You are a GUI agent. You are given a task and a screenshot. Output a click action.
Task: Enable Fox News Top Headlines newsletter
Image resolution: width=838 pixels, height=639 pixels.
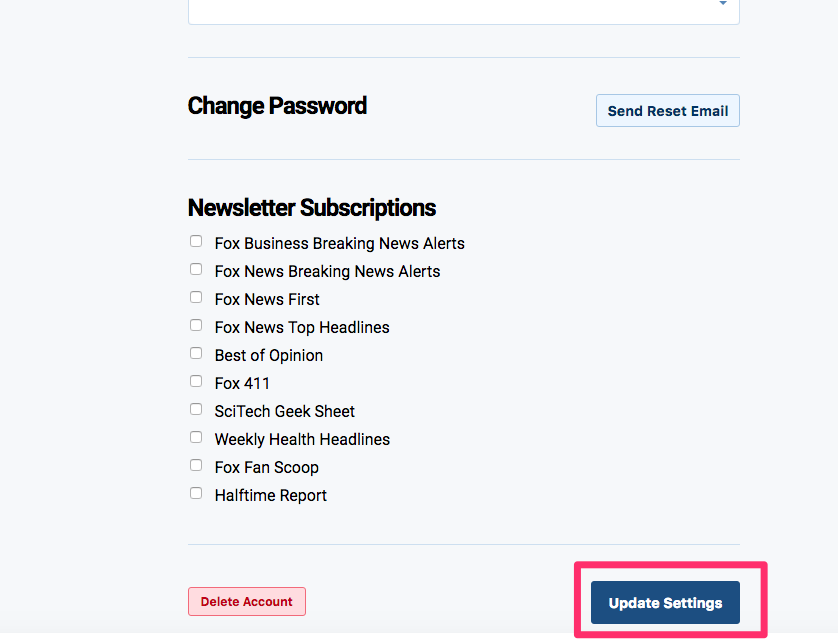pyautogui.click(x=196, y=324)
